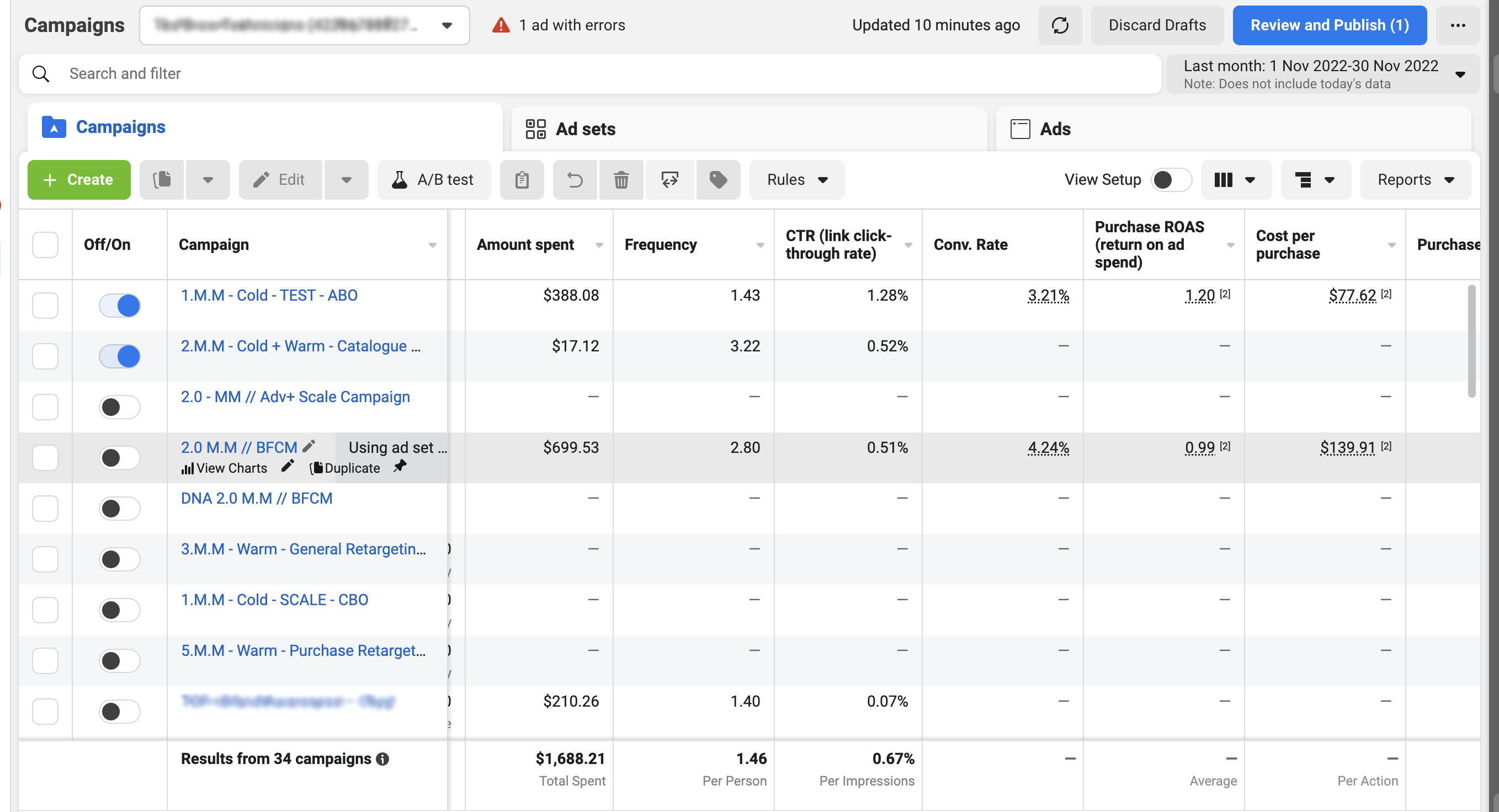Viewport: 1499px width, 812px height.
Task: Tick checkbox for DNA 2.0 M.M // BFCM row
Action: coord(45,509)
